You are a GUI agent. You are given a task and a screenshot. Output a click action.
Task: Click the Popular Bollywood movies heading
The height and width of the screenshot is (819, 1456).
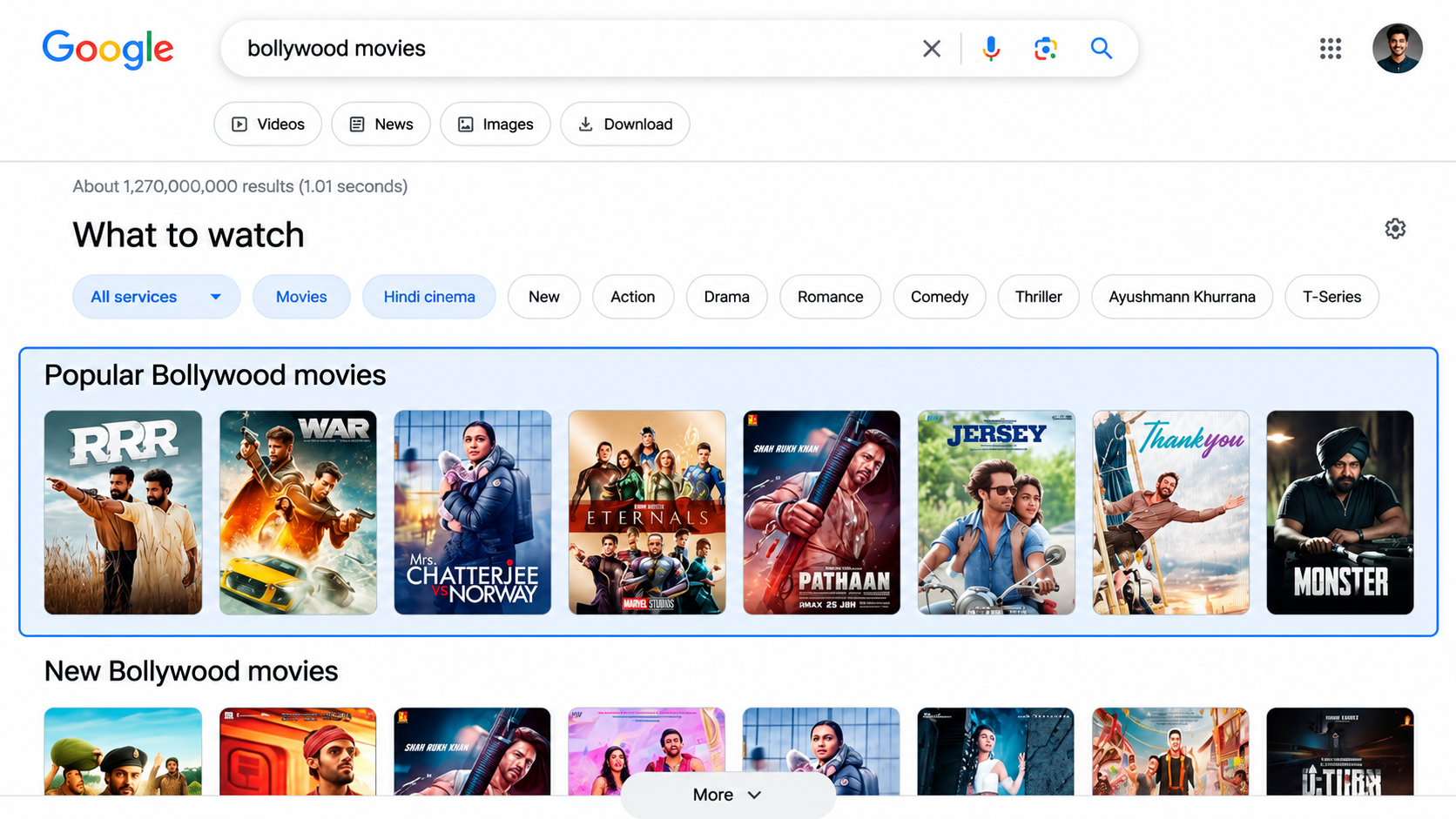215,375
